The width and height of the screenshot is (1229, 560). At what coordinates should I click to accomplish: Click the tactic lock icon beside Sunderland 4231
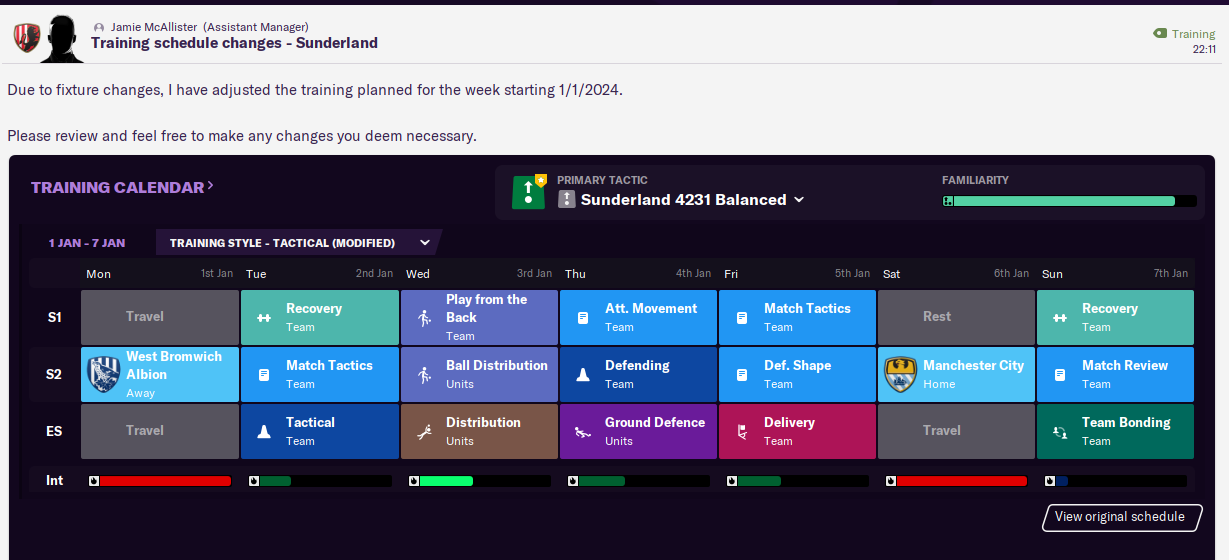pos(566,199)
